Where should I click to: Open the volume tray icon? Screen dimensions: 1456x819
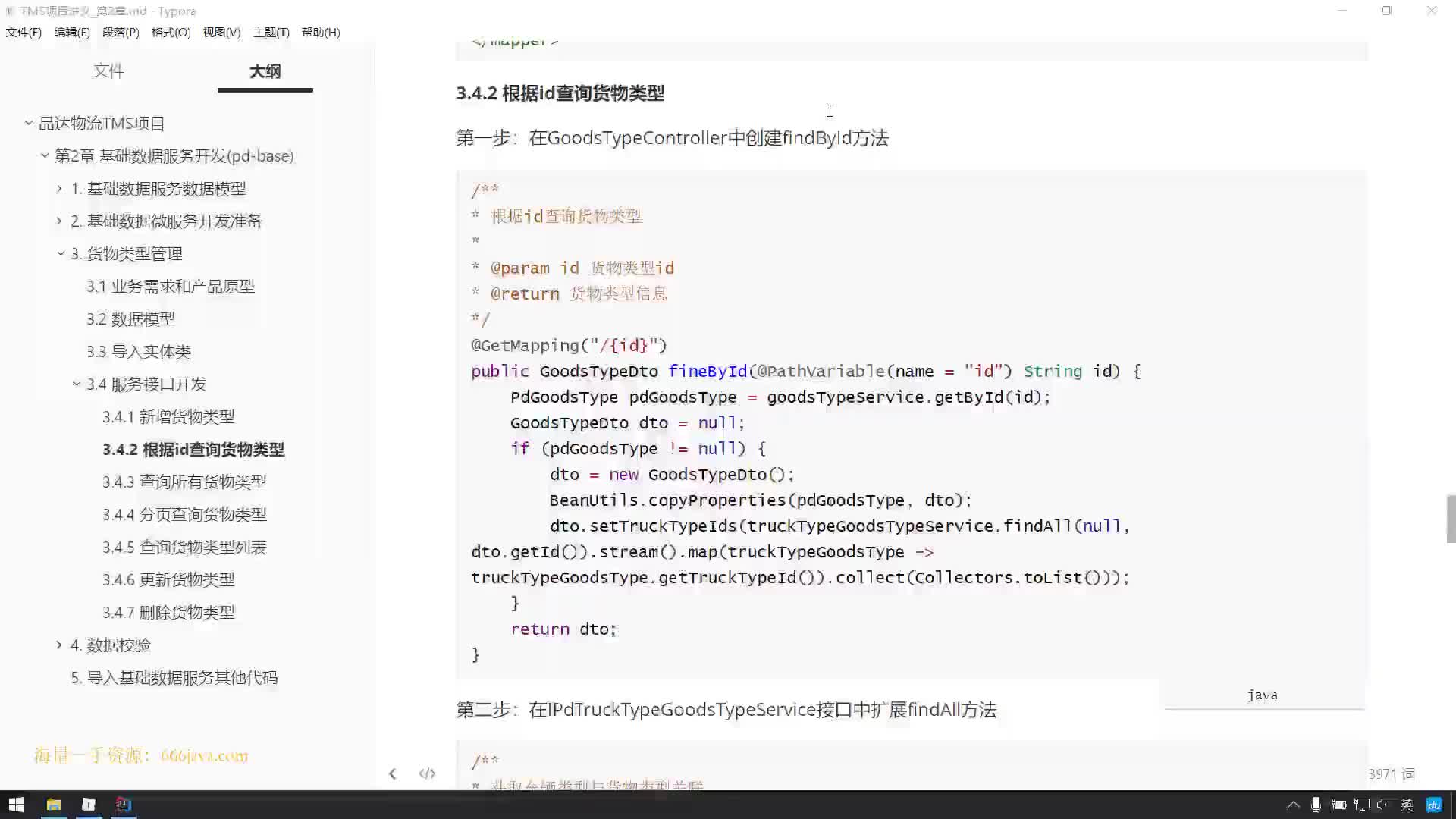pyautogui.click(x=1382, y=805)
